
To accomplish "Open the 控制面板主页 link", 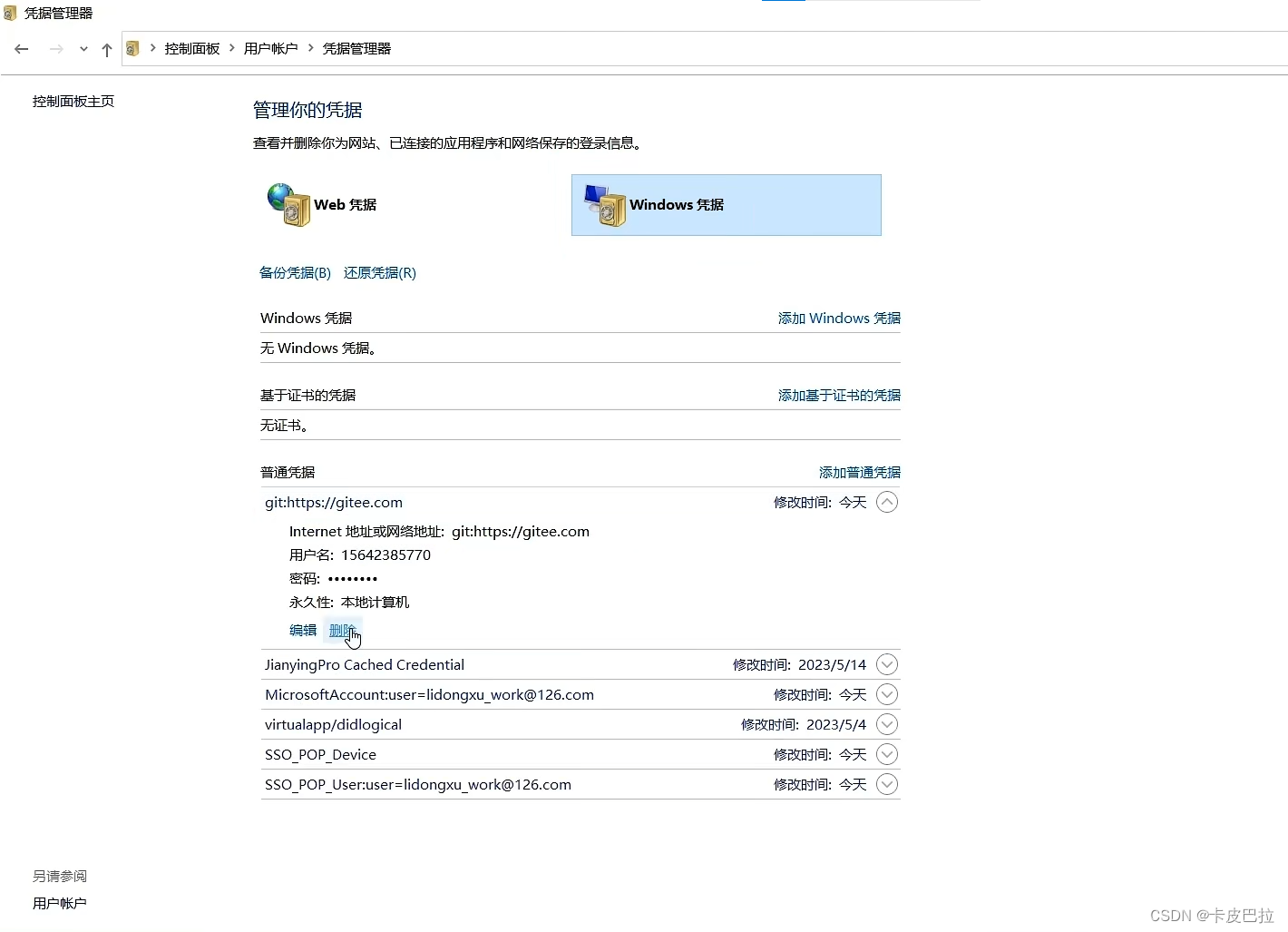I will [x=73, y=102].
